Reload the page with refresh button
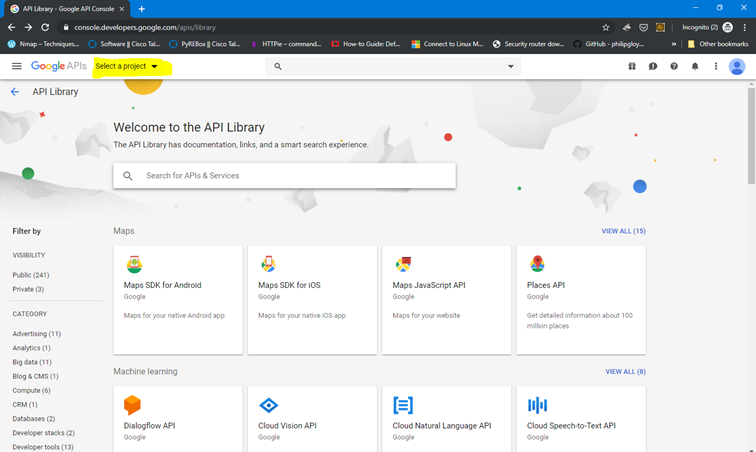This screenshot has width=756, height=452. [45, 27]
